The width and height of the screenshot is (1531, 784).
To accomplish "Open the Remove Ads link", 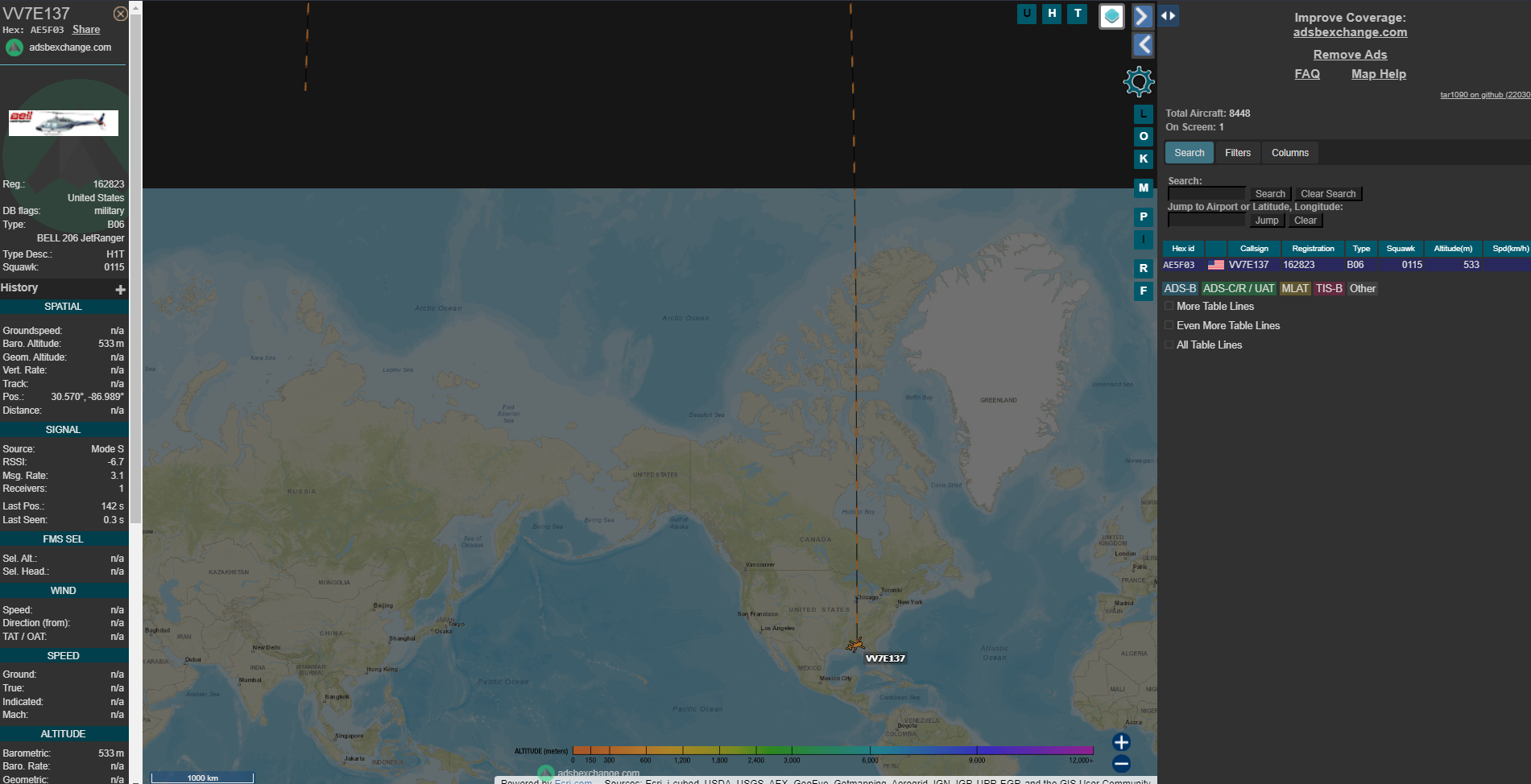I will 1350,55.
